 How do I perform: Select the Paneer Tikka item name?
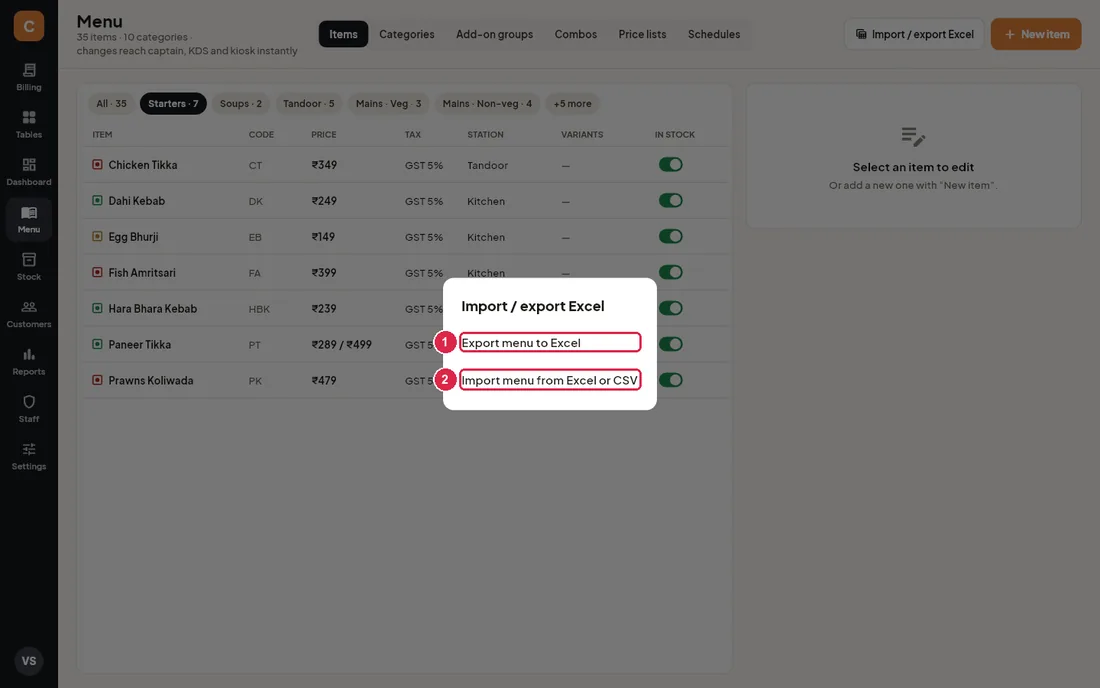(x=140, y=344)
